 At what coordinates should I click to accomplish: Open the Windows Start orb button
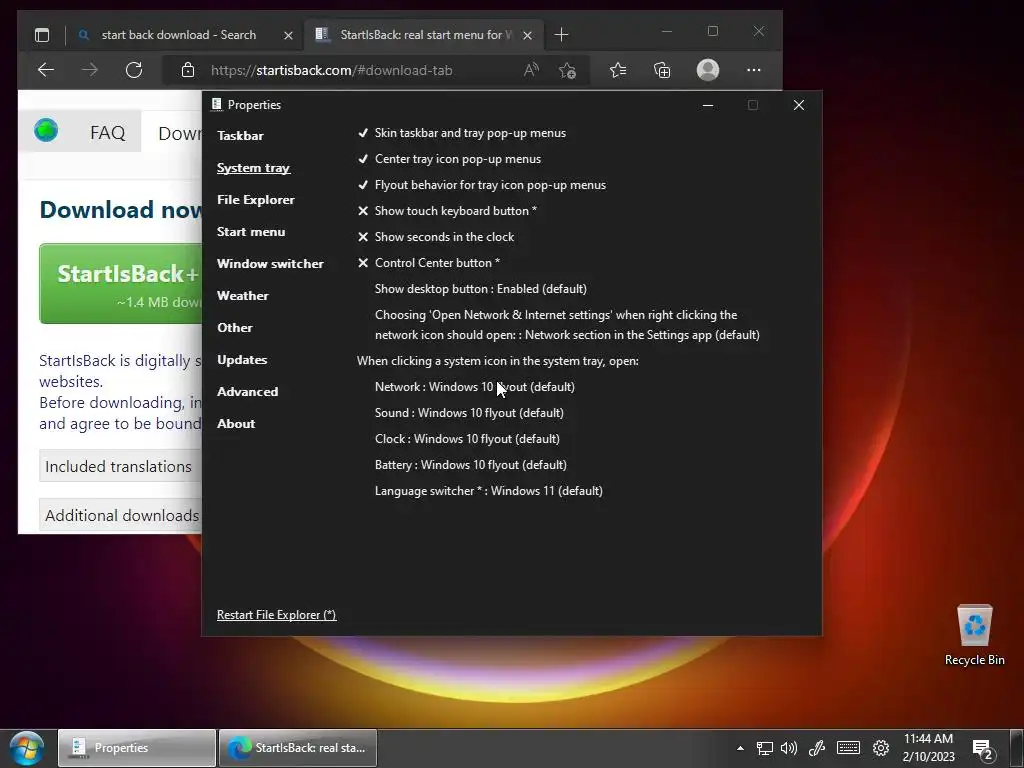click(x=27, y=748)
